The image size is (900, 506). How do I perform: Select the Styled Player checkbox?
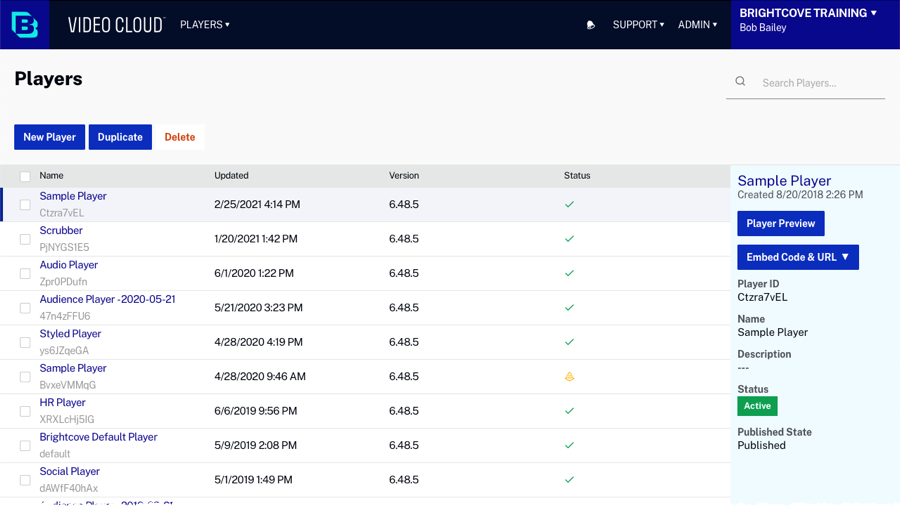click(x=25, y=342)
